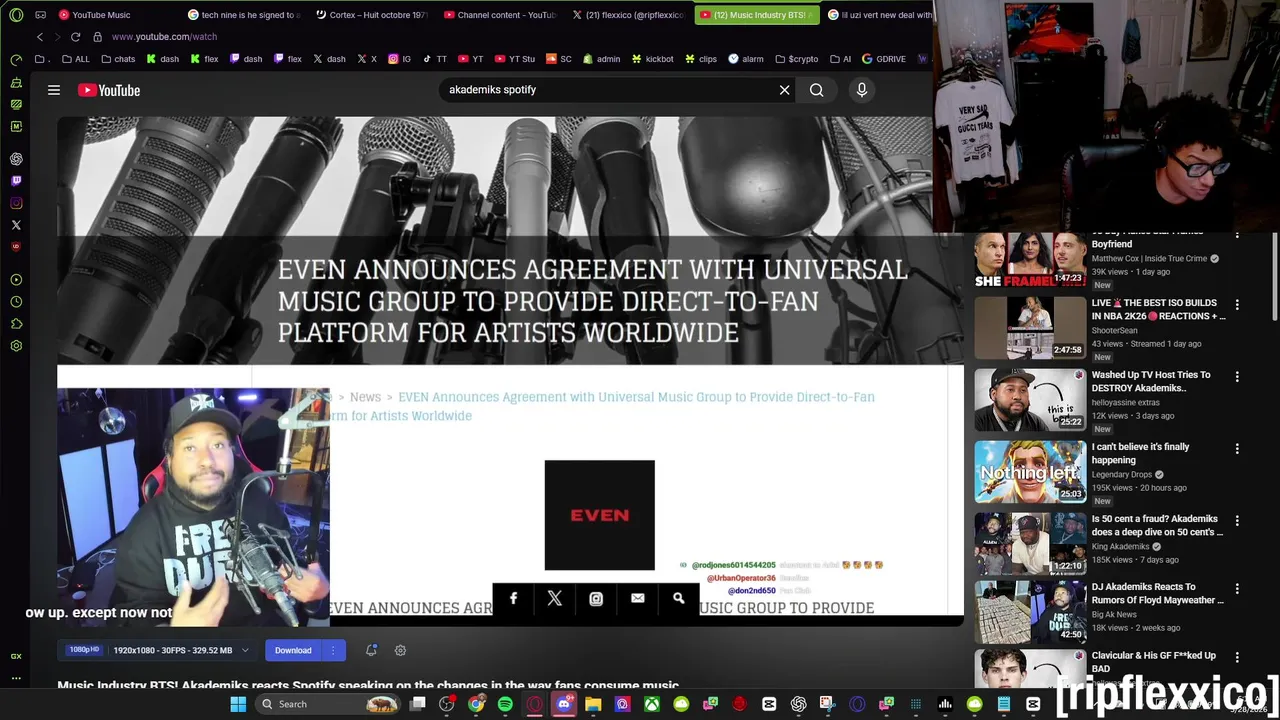
Task: Go forward in browser history
Action: (57, 37)
